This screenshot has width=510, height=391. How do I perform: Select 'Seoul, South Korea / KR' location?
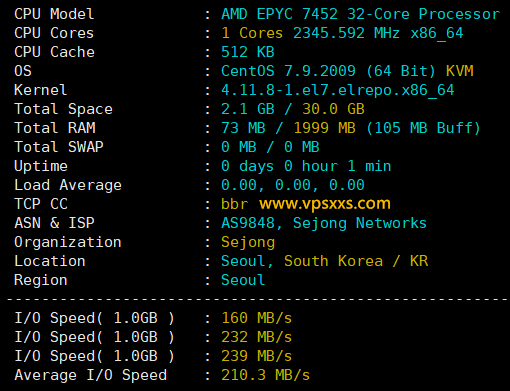[x=325, y=261]
